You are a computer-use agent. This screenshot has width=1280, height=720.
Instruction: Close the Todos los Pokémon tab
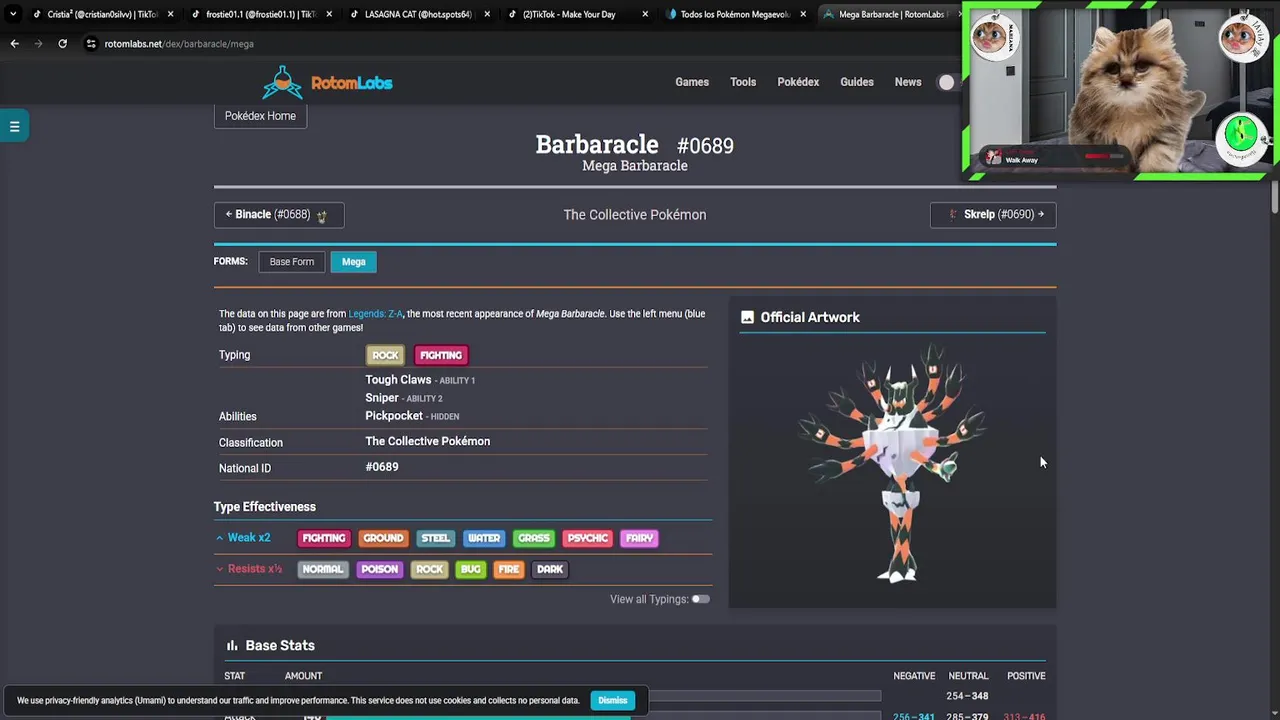[803, 14]
